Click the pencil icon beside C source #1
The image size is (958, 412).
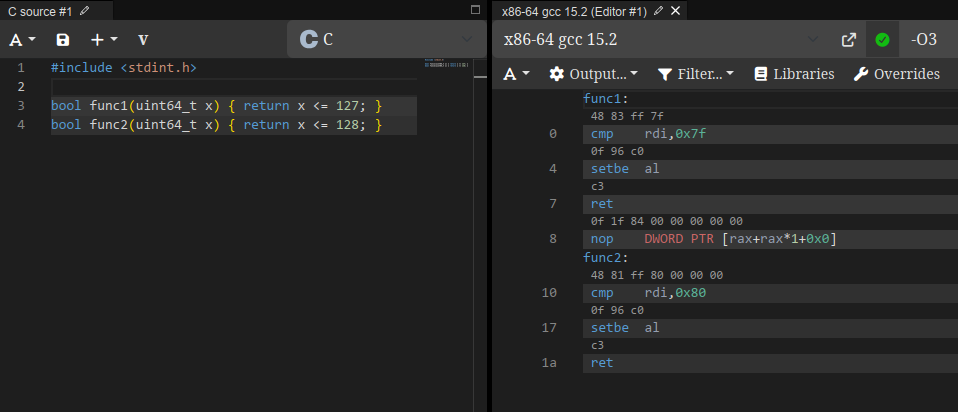click(84, 11)
